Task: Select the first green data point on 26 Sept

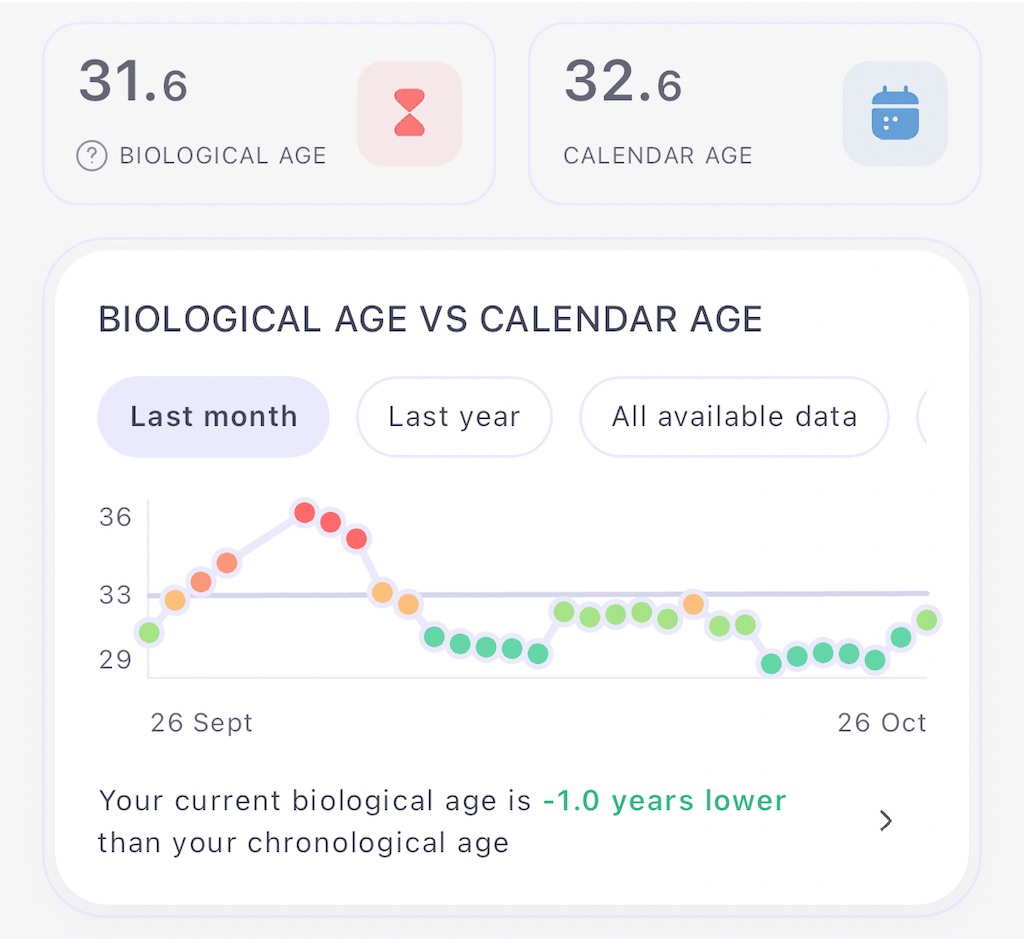Action: [x=149, y=632]
